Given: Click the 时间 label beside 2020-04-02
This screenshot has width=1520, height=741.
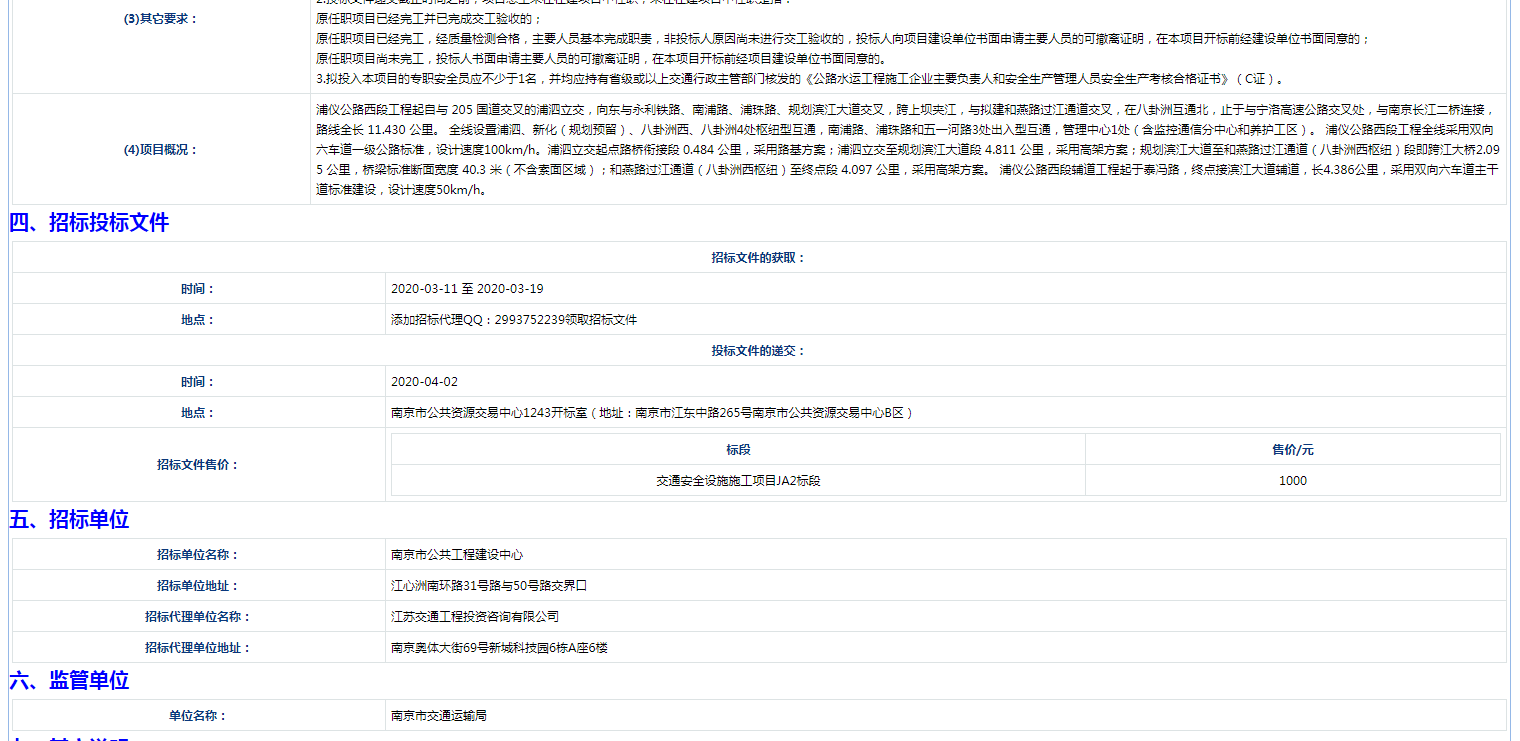Looking at the screenshot, I should pos(198,382).
